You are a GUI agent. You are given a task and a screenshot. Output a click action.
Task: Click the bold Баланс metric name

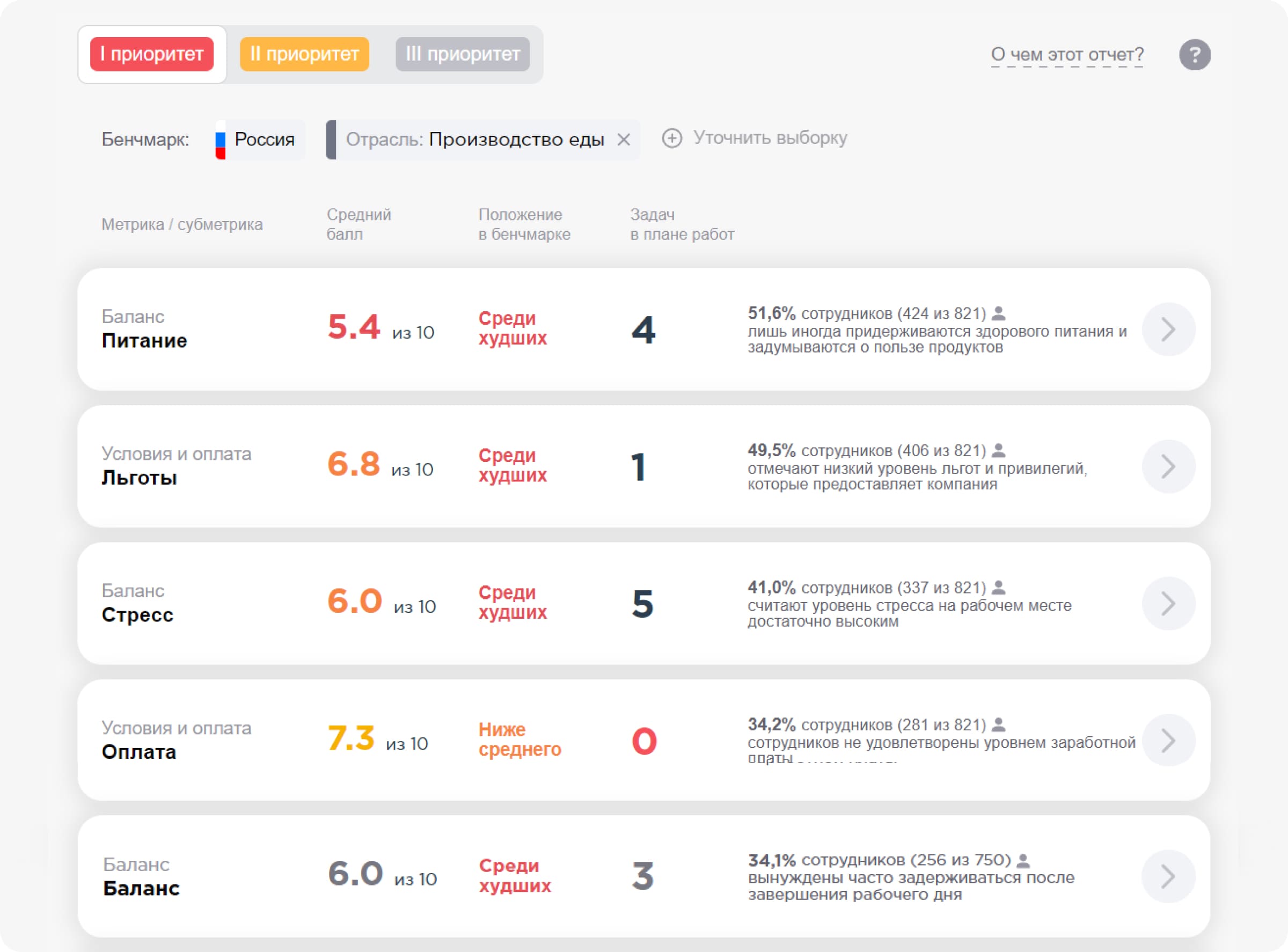[x=141, y=889]
